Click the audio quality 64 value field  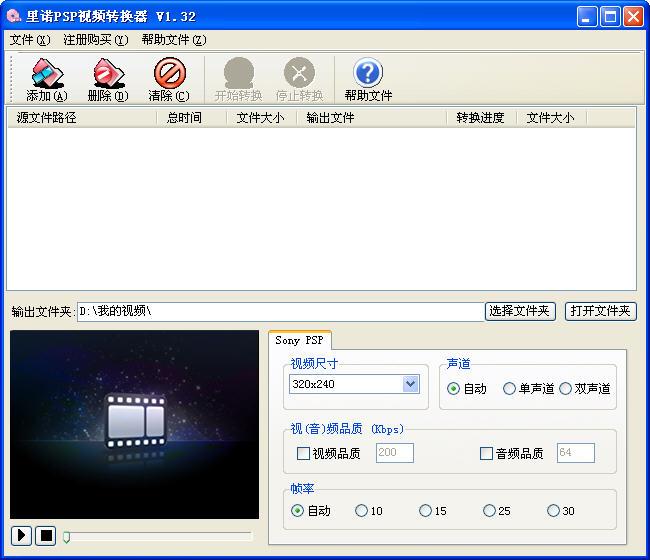(x=576, y=453)
